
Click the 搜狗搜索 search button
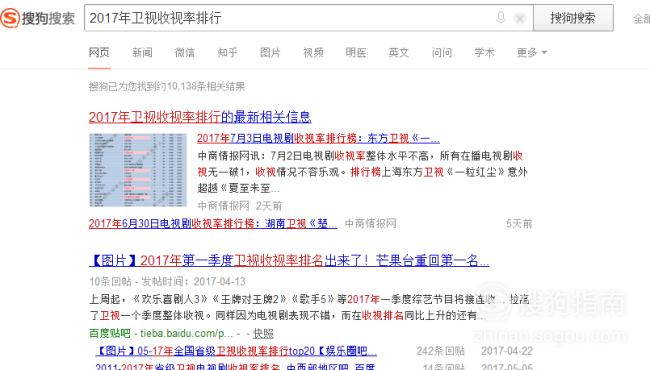pos(573,18)
